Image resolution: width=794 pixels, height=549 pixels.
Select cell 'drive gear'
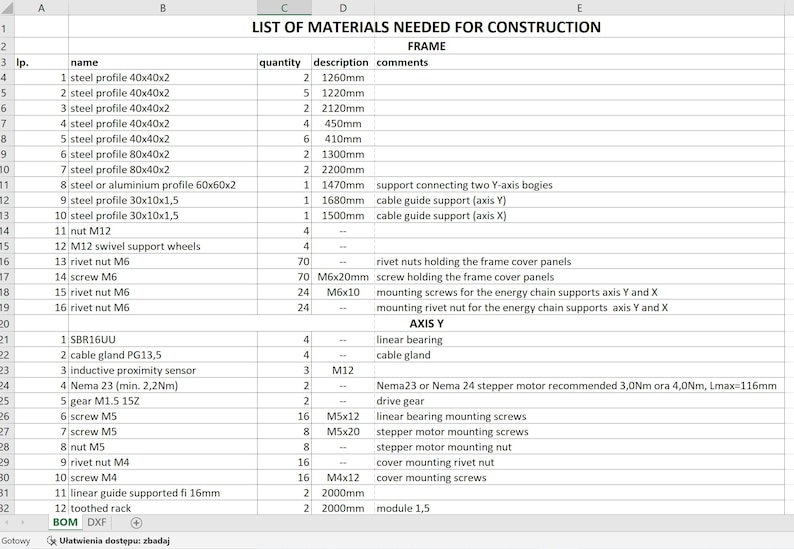(x=579, y=401)
